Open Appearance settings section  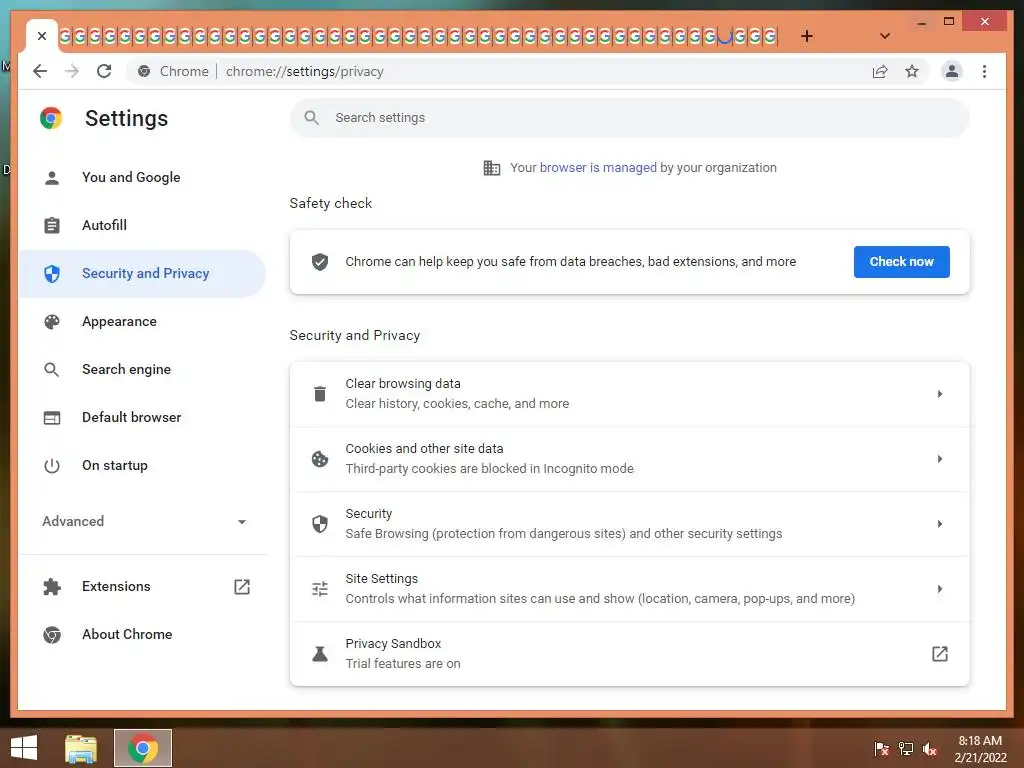pyautogui.click(x=142, y=321)
